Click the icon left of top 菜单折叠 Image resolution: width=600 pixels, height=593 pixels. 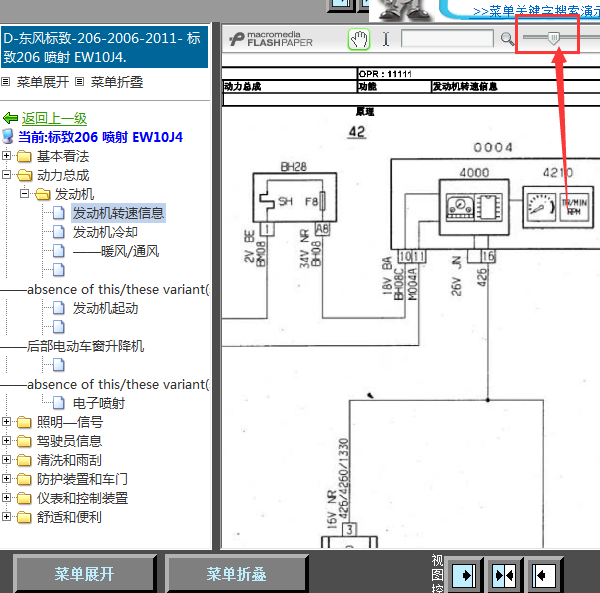coord(79,81)
